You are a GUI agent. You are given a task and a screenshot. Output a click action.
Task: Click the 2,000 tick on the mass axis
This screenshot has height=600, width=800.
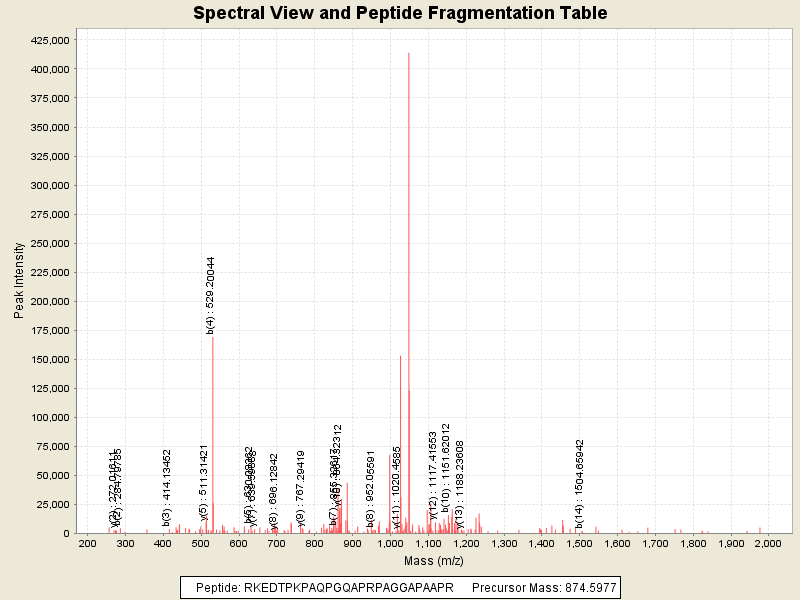[x=768, y=543]
